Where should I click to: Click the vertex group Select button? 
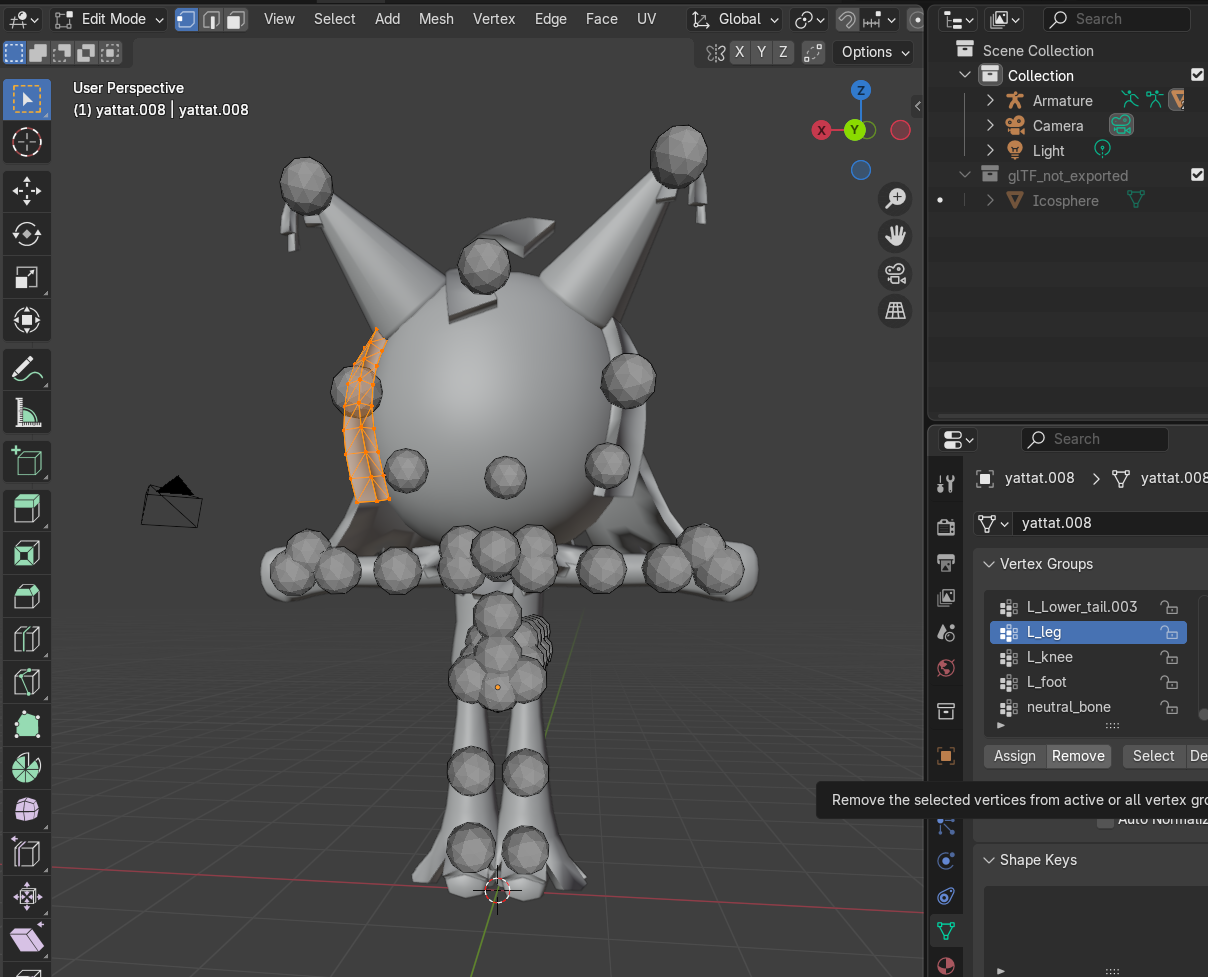[x=1153, y=756]
